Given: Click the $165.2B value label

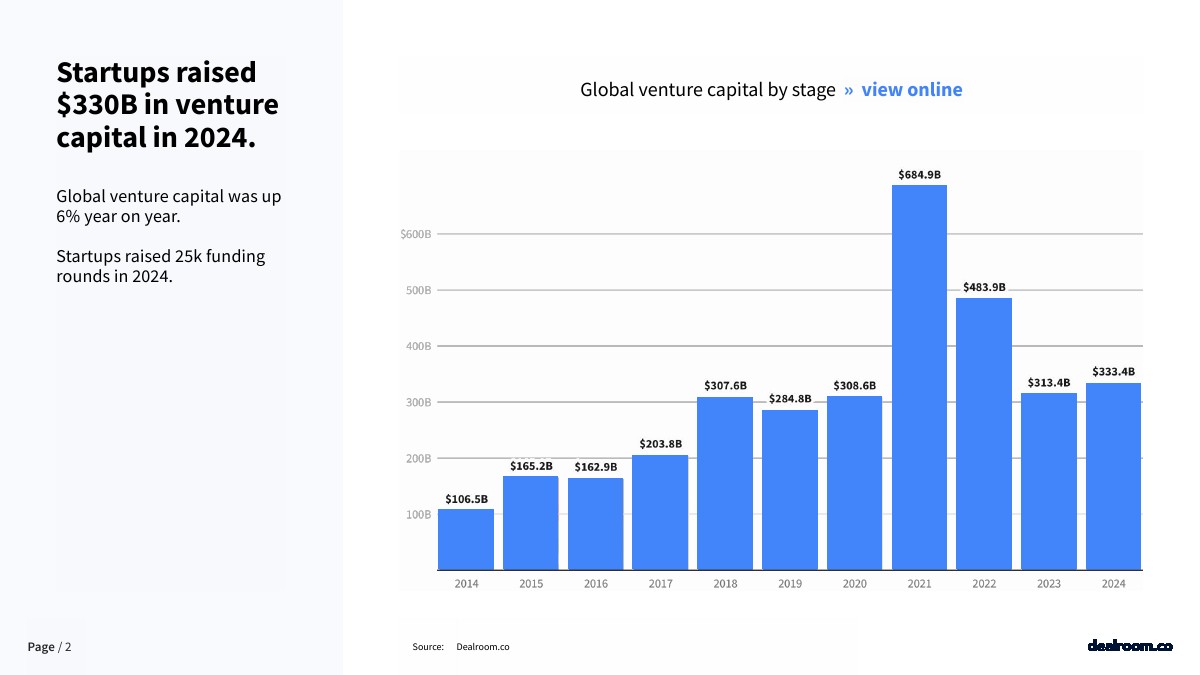Looking at the screenshot, I should click(531, 465).
